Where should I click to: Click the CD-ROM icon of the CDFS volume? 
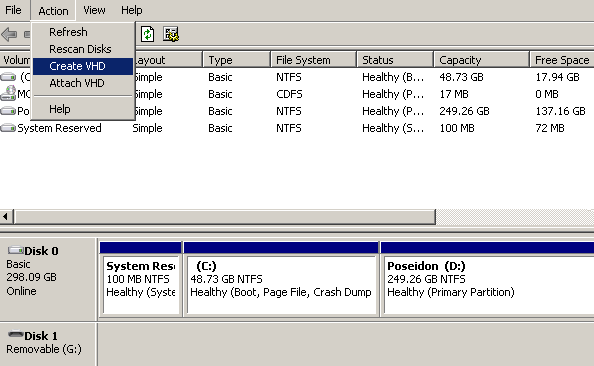8,93
